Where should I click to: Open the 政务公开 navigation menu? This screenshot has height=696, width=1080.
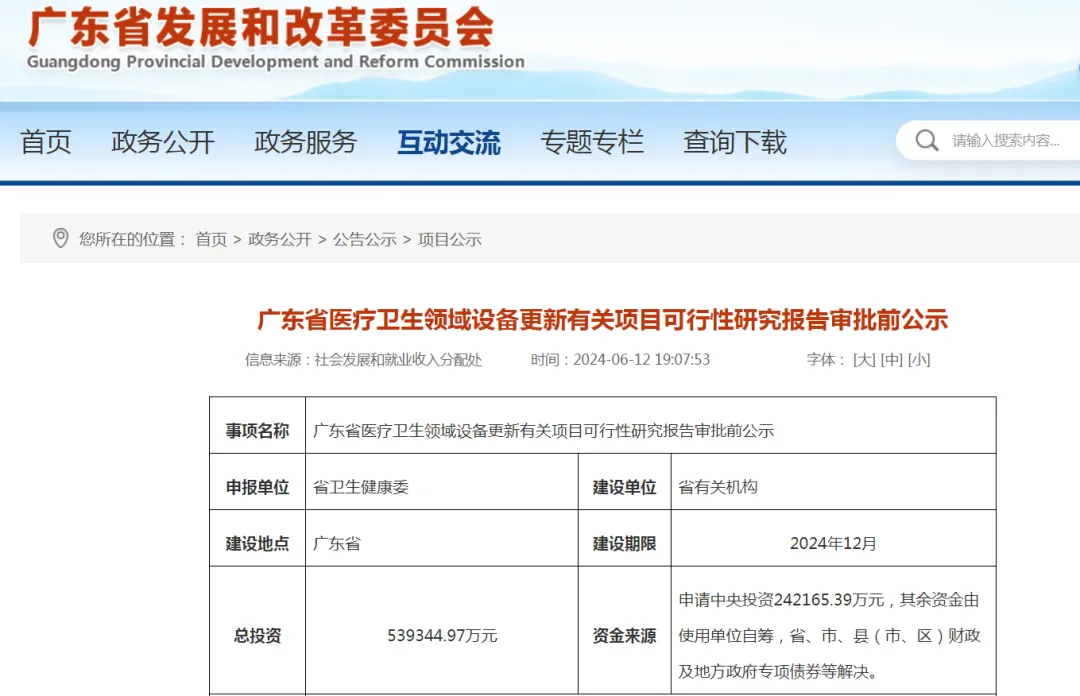click(x=162, y=142)
